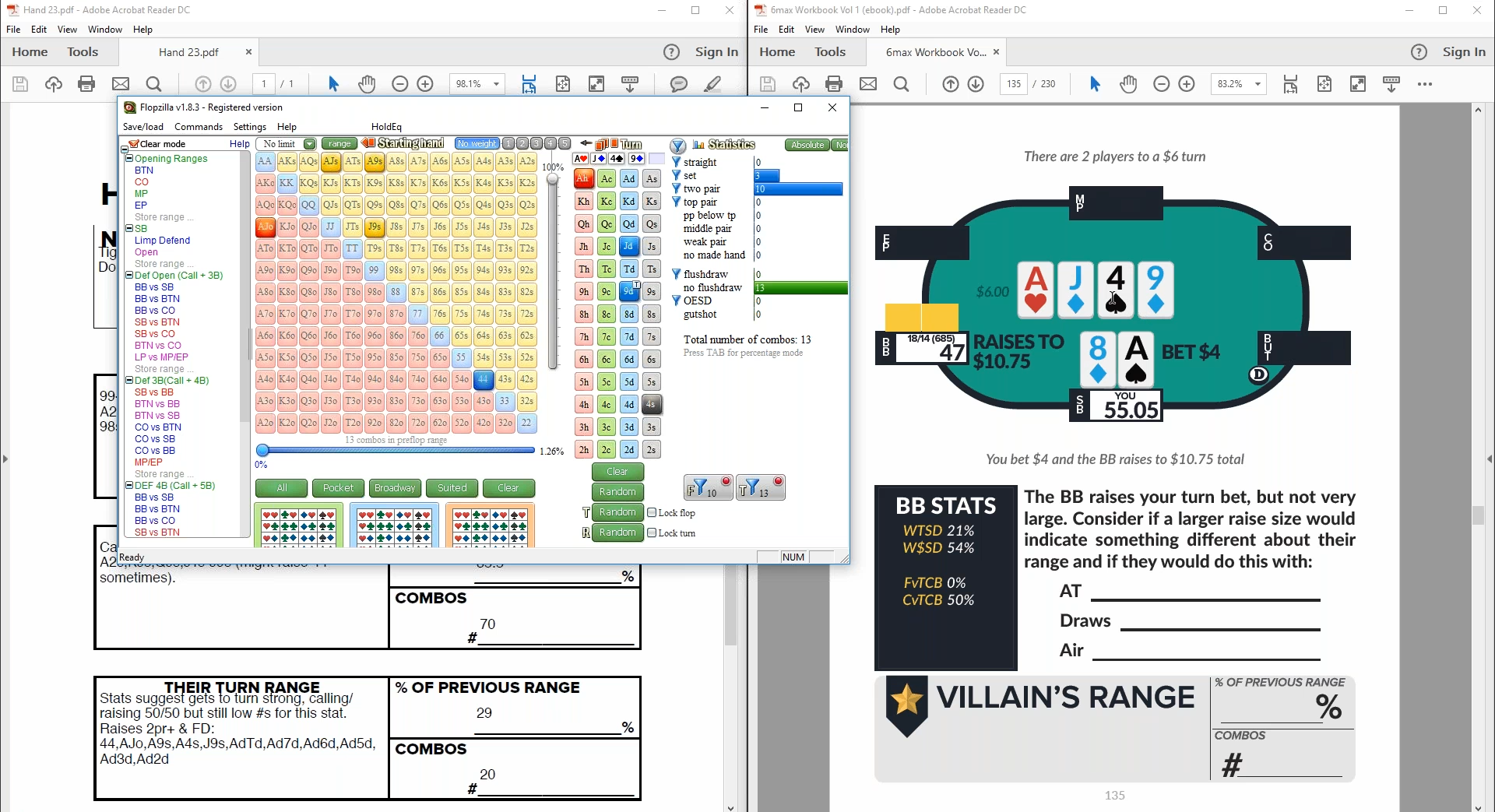This screenshot has height=812, width=1495.
Task: Toggle the set filter funnel
Action: tap(676, 176)
